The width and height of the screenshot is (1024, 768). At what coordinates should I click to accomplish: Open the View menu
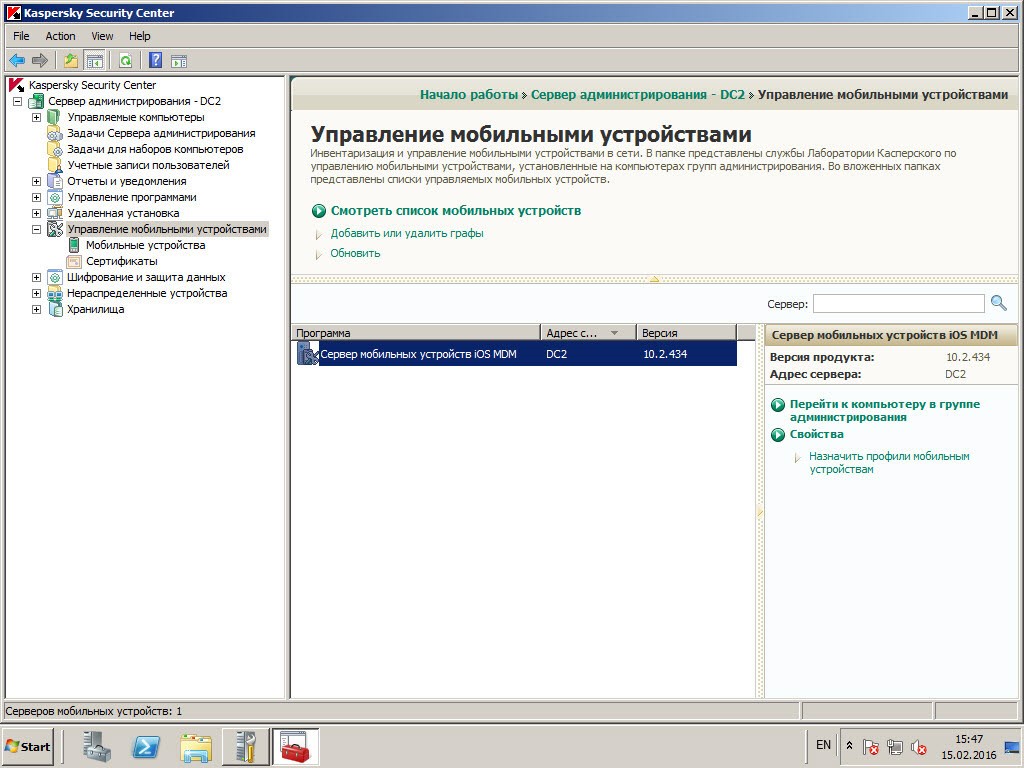(102, 36)
